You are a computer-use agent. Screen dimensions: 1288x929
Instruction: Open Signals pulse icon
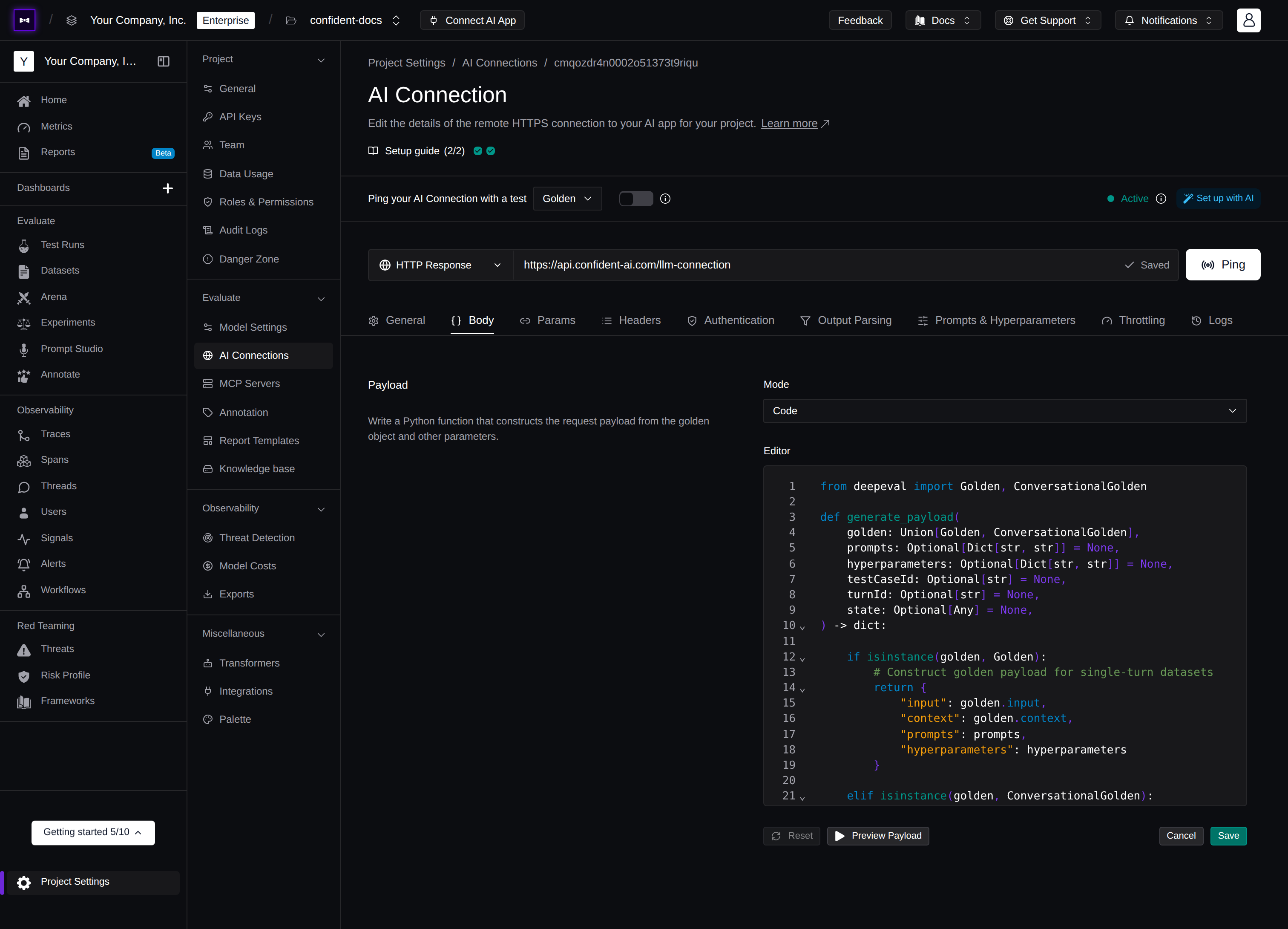(x=24, y=538)
